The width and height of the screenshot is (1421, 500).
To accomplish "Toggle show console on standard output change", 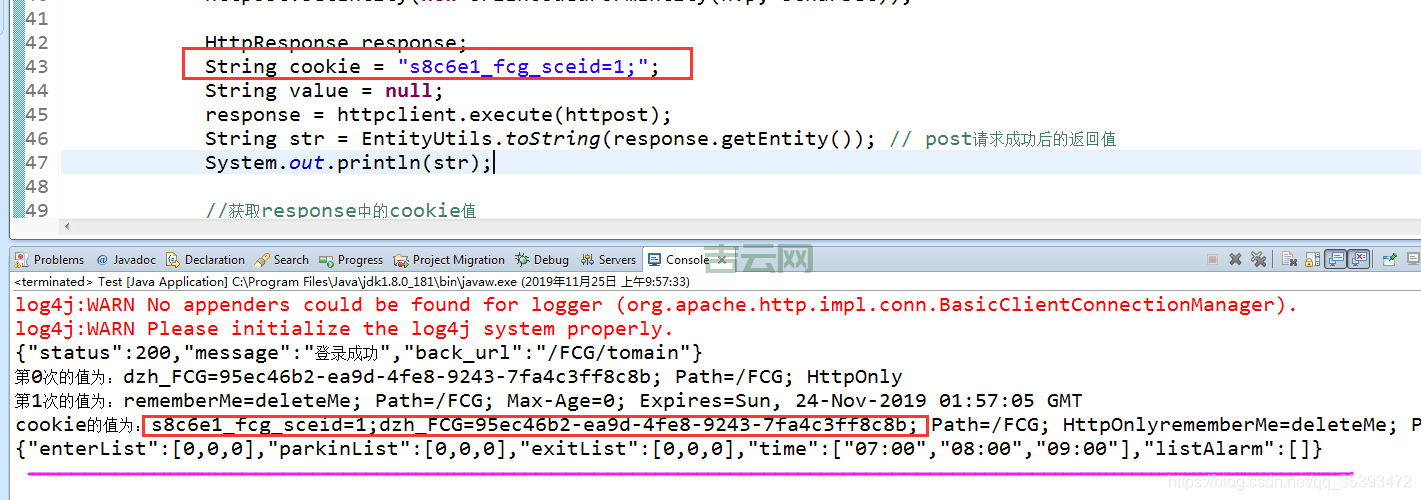I will [1335, 260].
